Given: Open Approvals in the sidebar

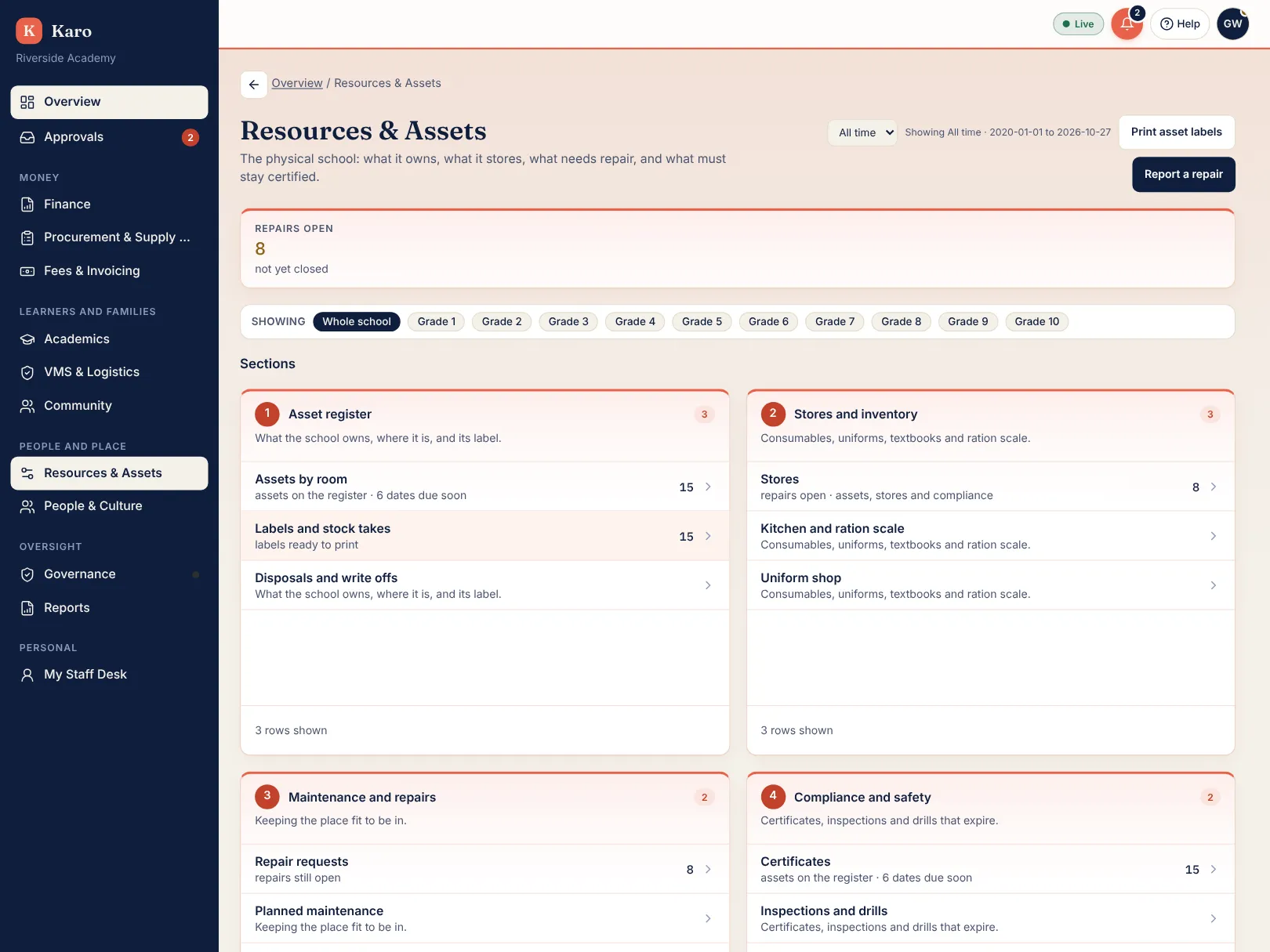Looking at the screenshot, I should coord(109,137).
